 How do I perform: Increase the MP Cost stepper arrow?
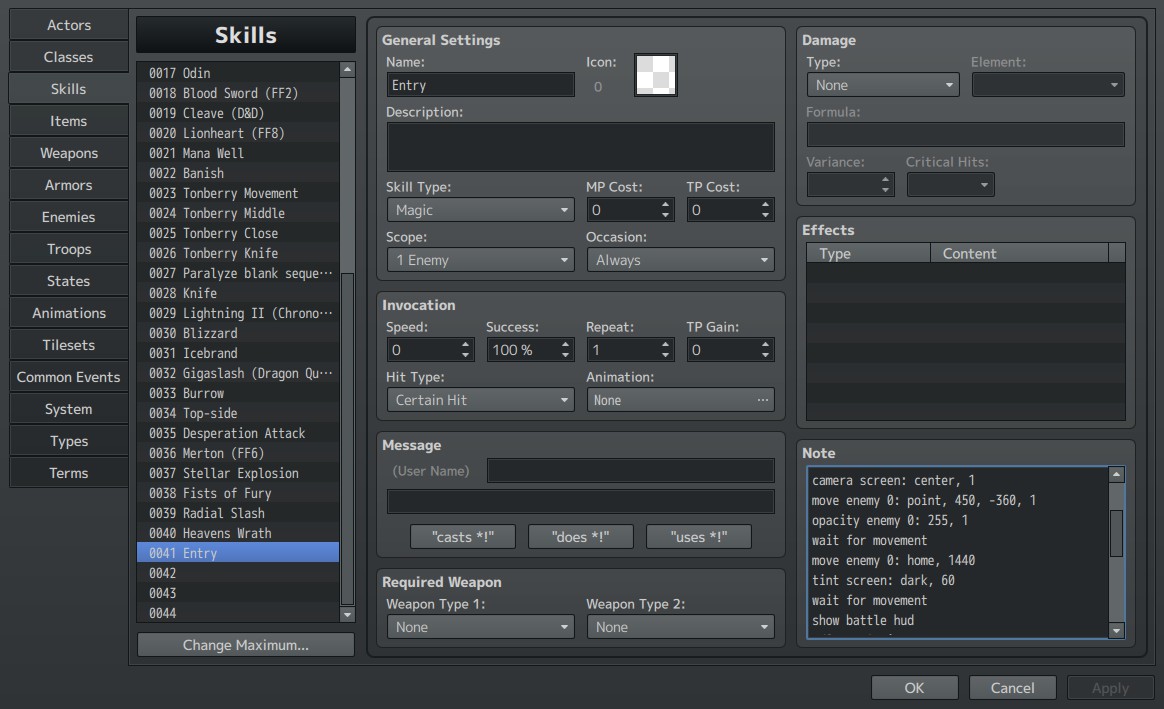(x=665, y=205)
